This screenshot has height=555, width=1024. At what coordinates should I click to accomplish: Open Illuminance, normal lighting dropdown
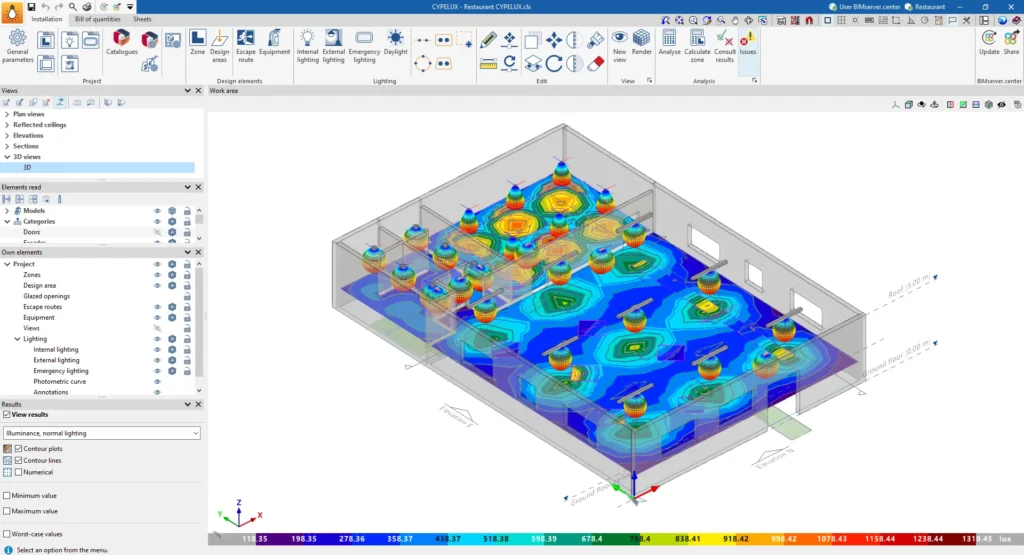point(101,433)
